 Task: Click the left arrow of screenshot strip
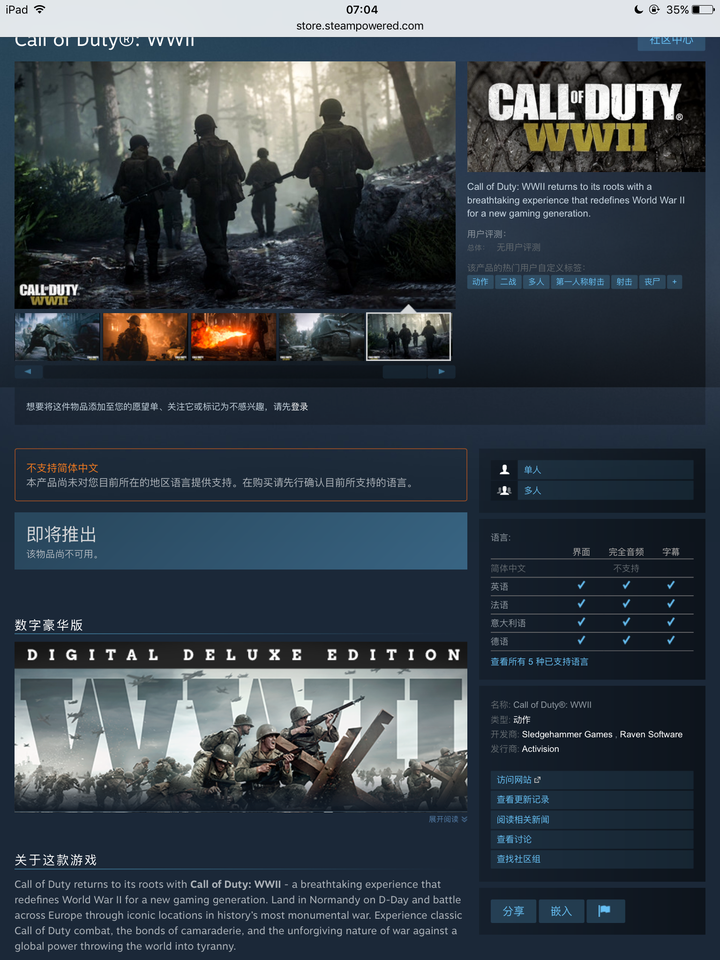point(28,371)
